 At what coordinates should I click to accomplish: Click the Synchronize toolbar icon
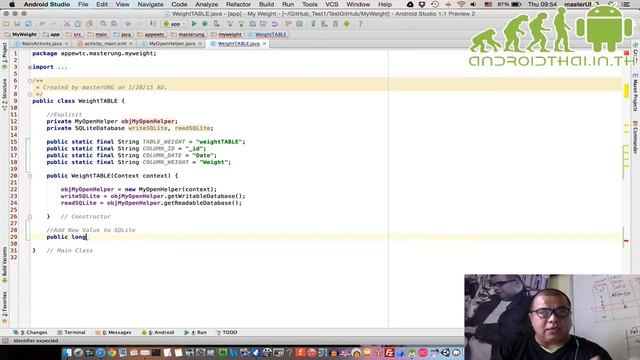point(29,24)
